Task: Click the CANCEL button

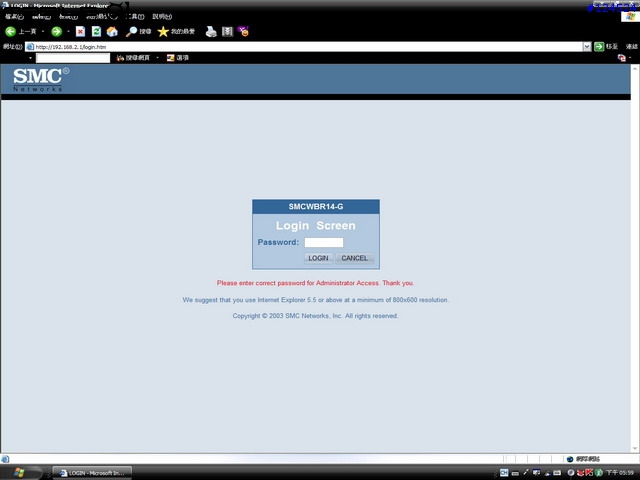Action: click(354, 258)
